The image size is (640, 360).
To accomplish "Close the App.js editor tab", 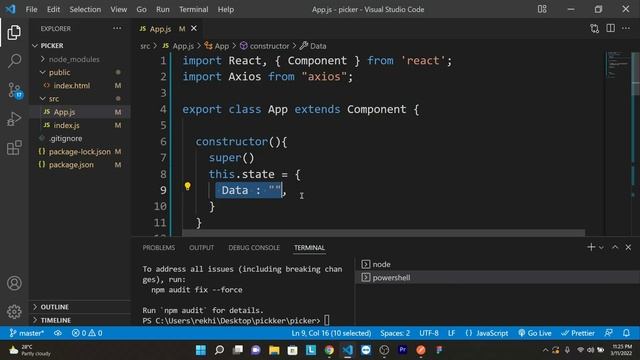I will coord(194,28).
